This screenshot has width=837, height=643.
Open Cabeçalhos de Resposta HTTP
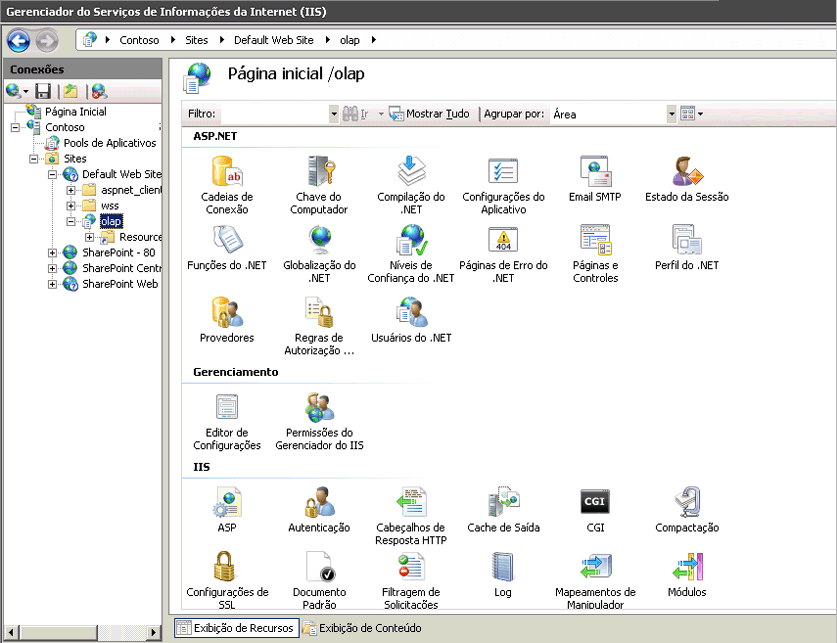tap(411, 515)
